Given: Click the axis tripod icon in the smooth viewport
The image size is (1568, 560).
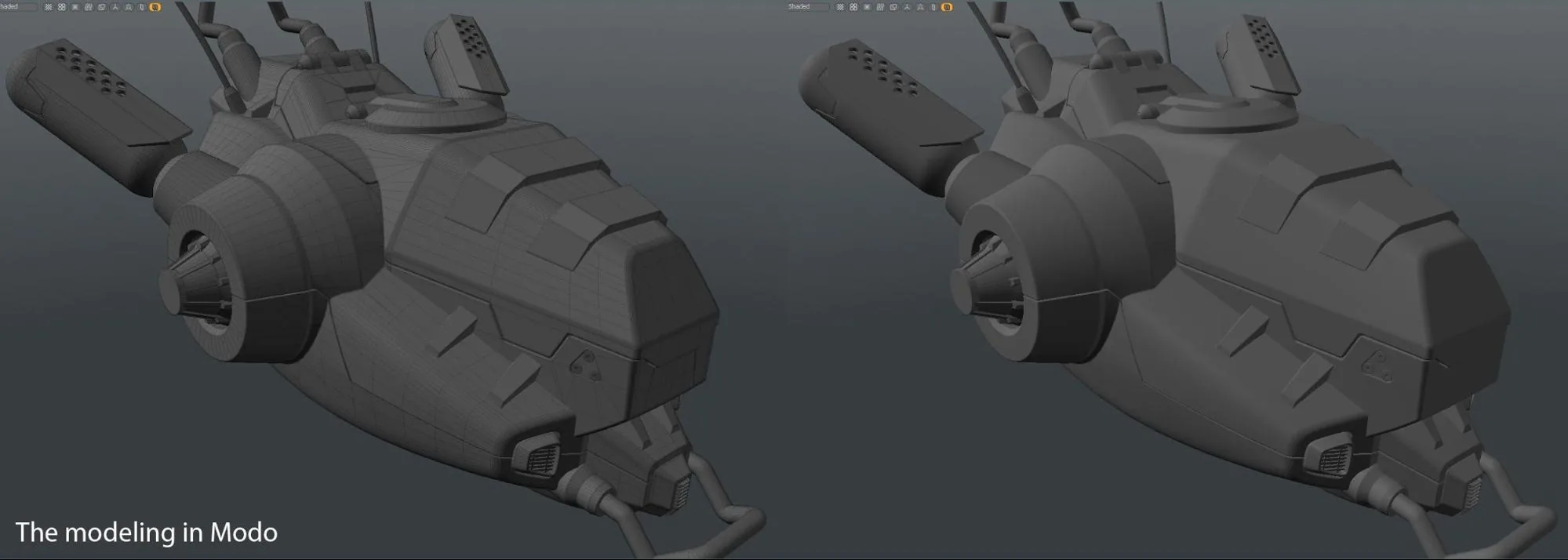Looking at the screenshot, I should tap(907, 7).
